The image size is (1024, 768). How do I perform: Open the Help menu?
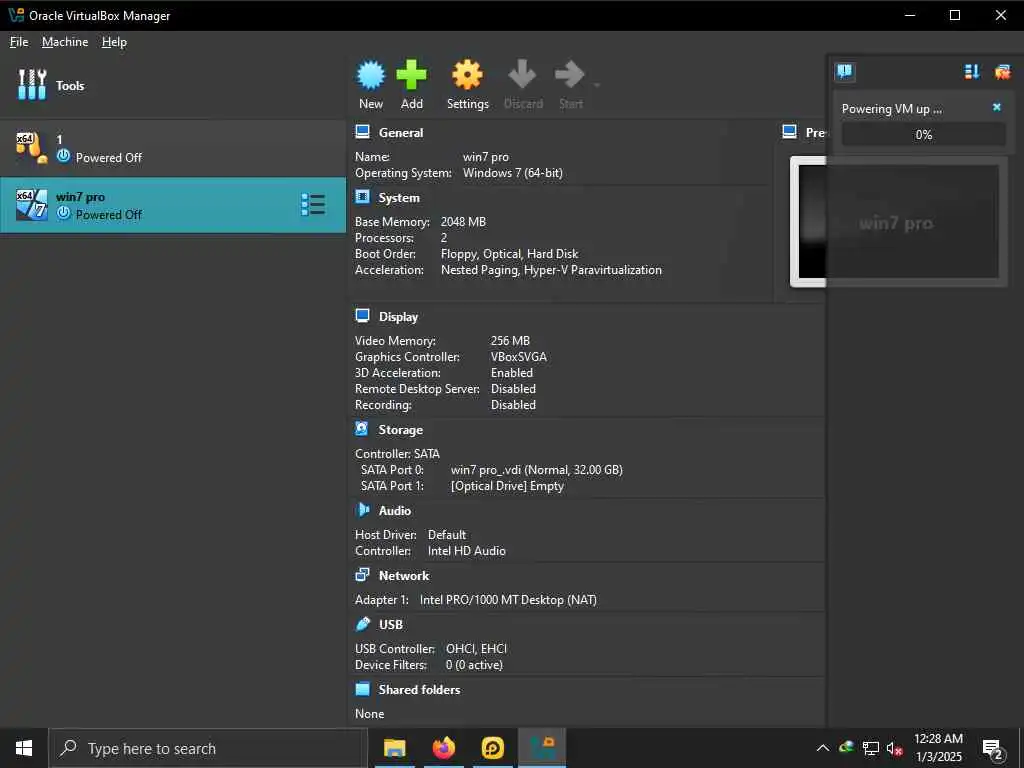(x=114, y=42)
